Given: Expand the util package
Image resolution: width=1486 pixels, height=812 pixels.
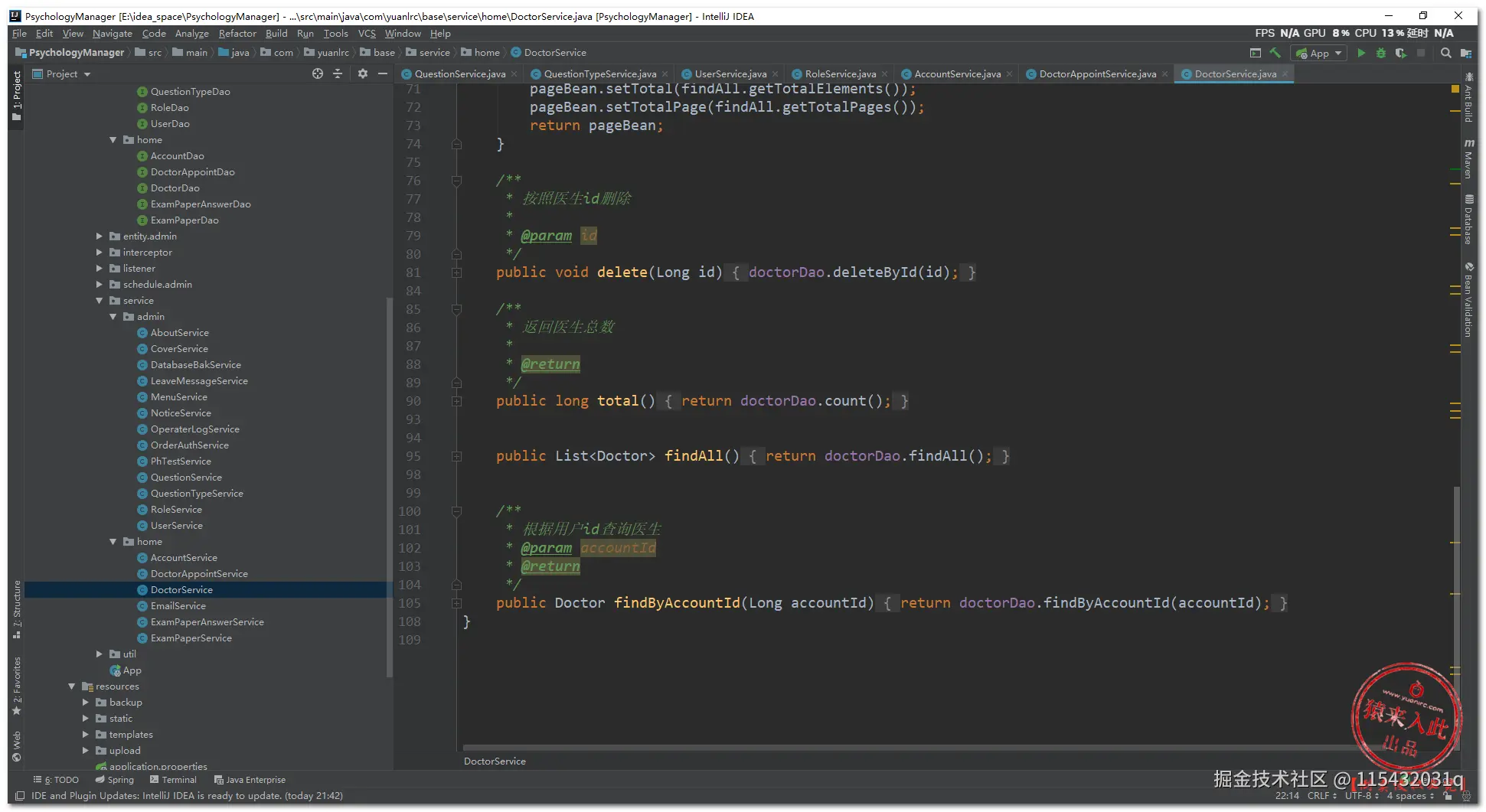Looking at the screenshot, I should (100, 654).
